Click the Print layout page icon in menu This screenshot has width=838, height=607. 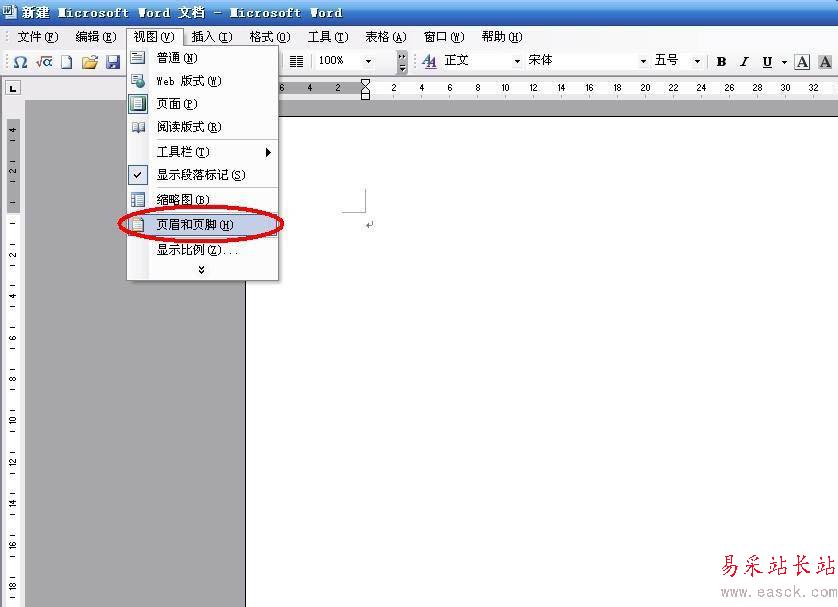click(138, 103)
